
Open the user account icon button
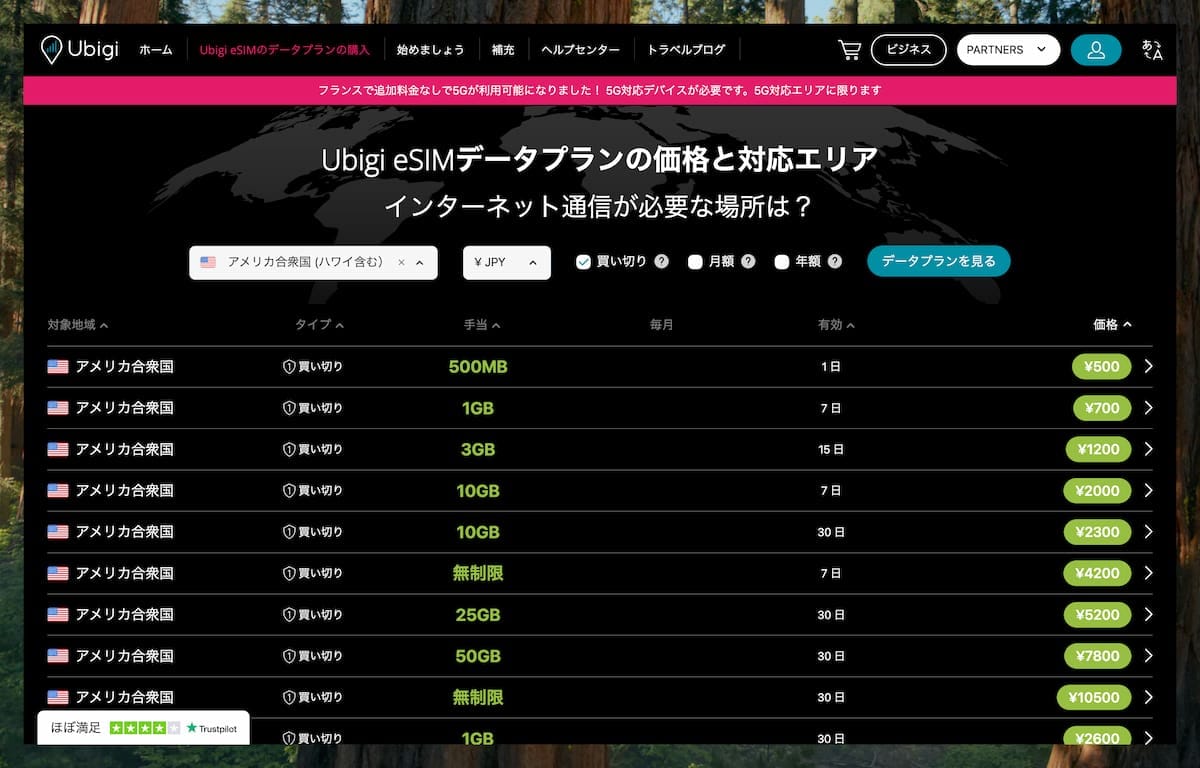(1096, 50)
